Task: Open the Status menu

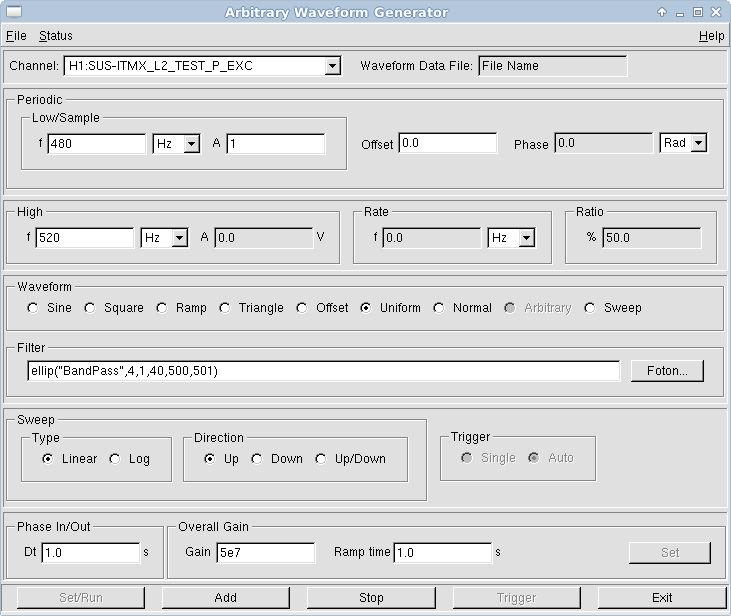Action: click(55, 36)
